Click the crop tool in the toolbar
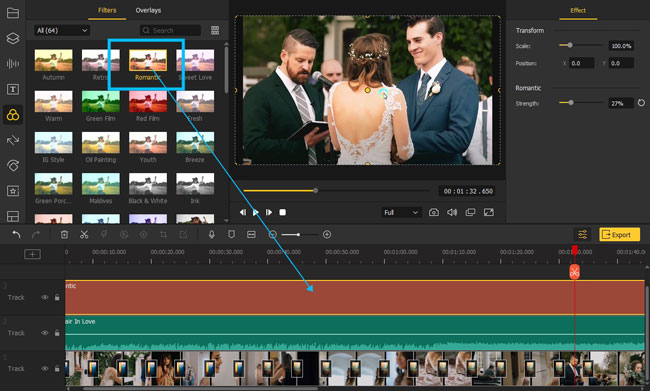The image size is (650, 391). (163, 235)
